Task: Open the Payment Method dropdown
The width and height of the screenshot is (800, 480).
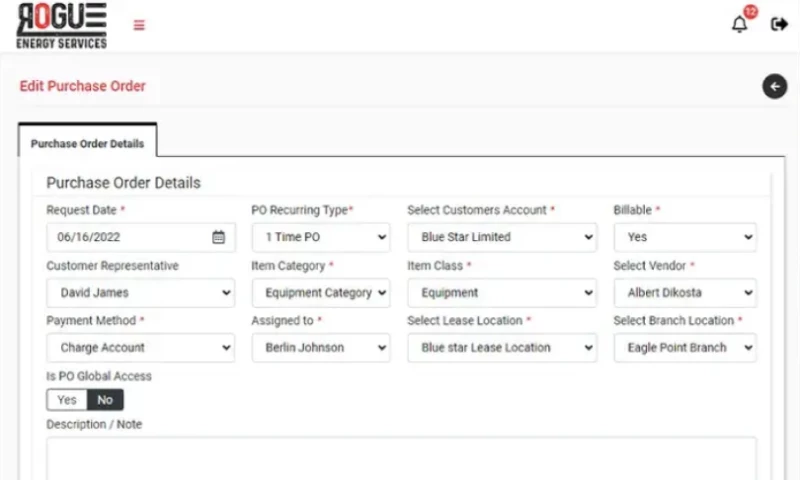Action: tap(141, 348)
